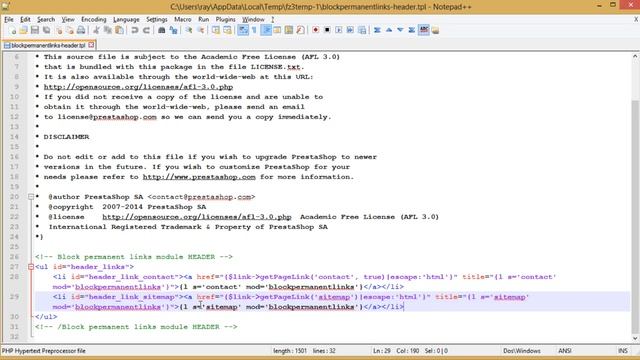Click the 'Ln : 29' status bar entry

click(x=382, y=351)
